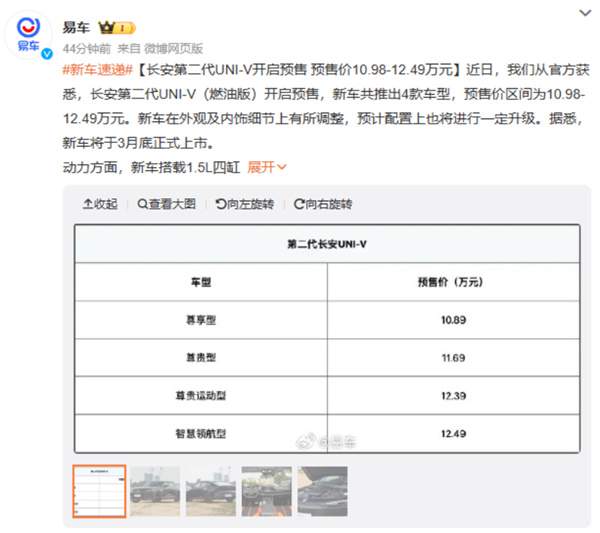Select the 尊贵运动型 model cell
The height and width of the screenshot is (533, 600).
pyautogui.click(x=201, y=396)
